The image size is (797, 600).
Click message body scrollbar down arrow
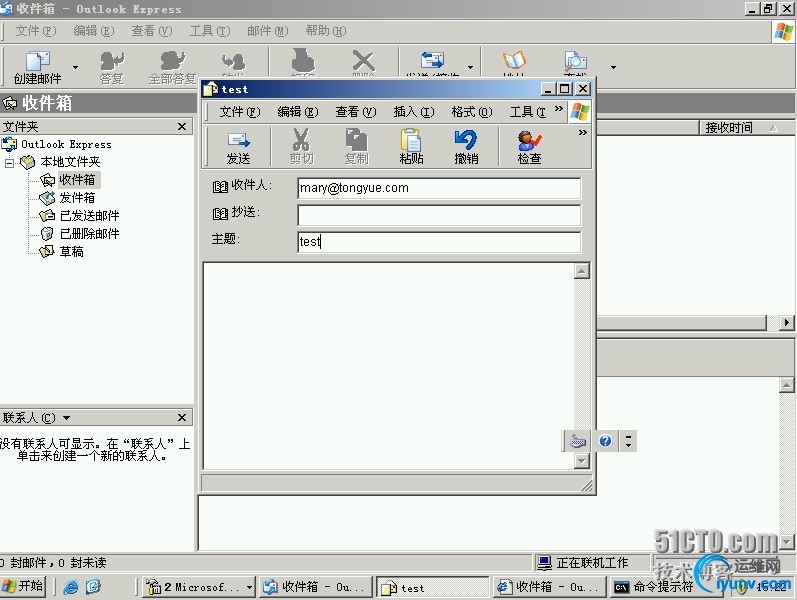pos(581,461)
